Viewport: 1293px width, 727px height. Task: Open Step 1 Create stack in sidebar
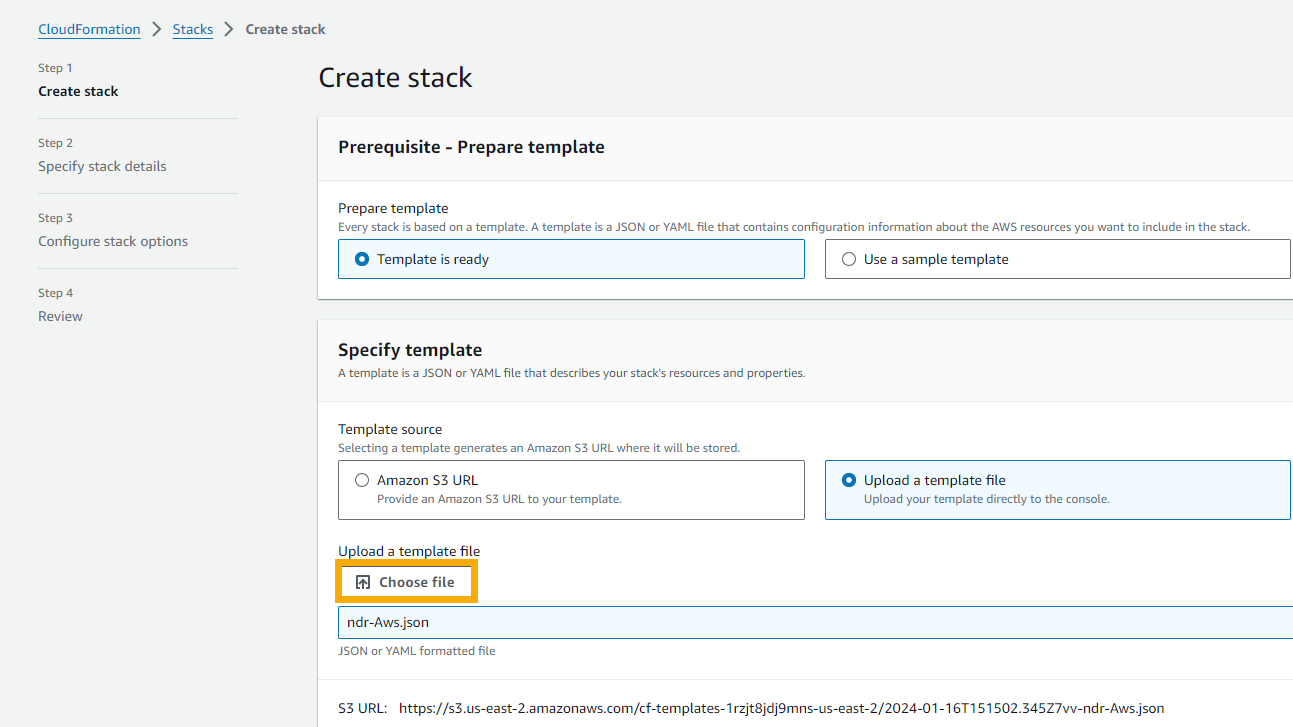pos(78,91)
